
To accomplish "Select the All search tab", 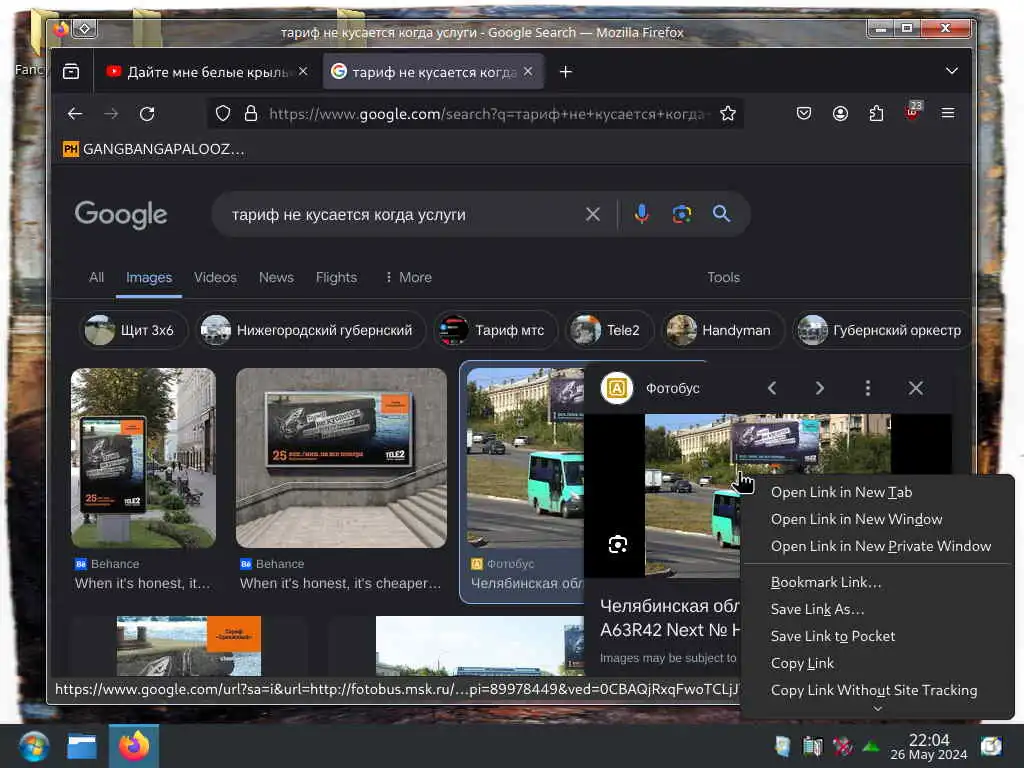I will 97,278.
